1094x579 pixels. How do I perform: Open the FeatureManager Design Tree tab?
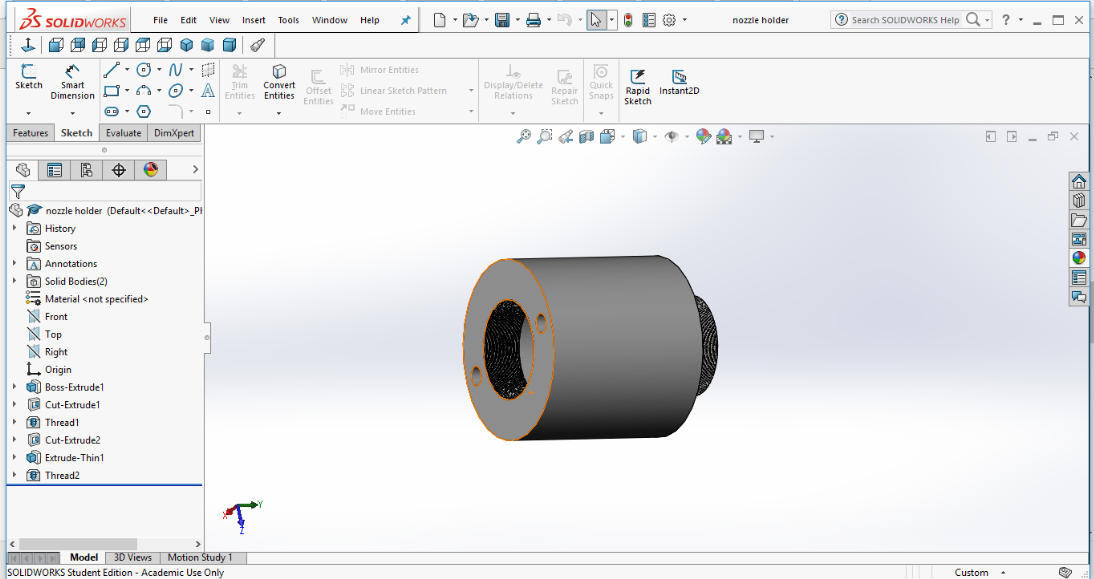click(23, 170)
